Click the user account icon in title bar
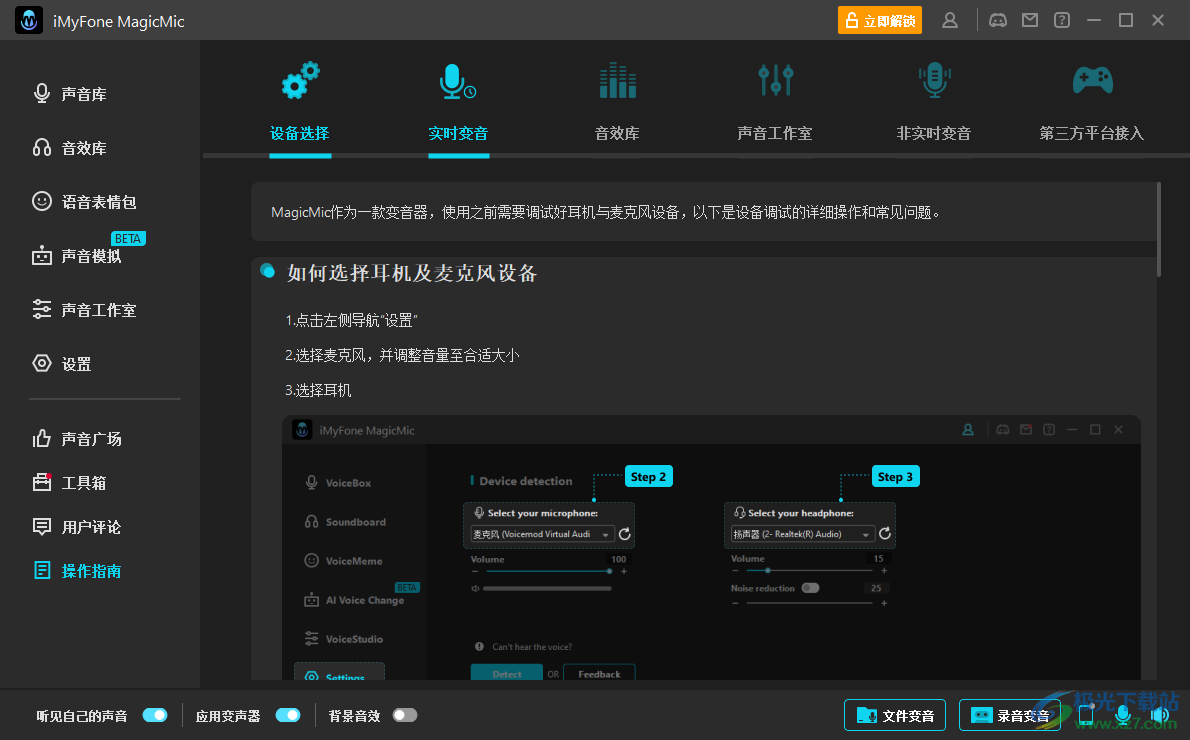 pyautogui.click(x=949, y=20)
